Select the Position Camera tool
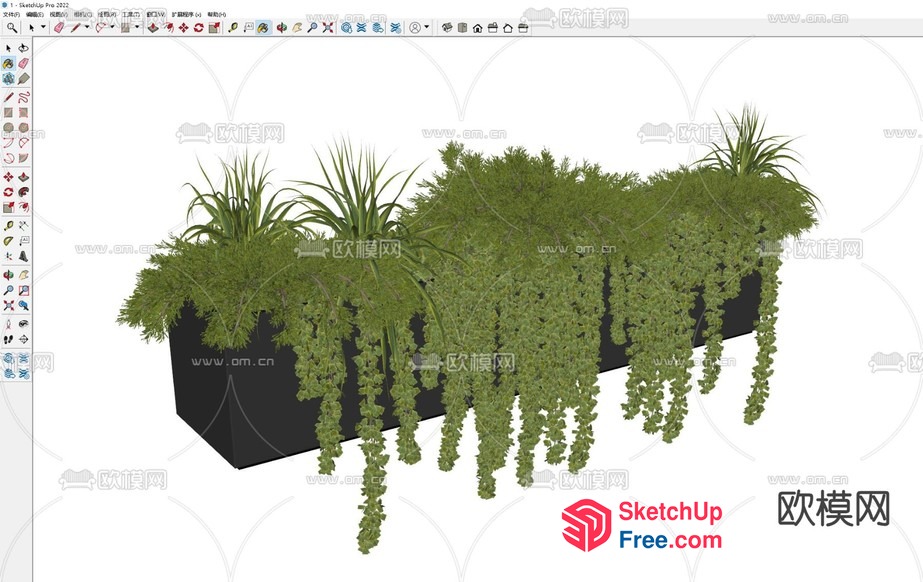 click(8, 324)
